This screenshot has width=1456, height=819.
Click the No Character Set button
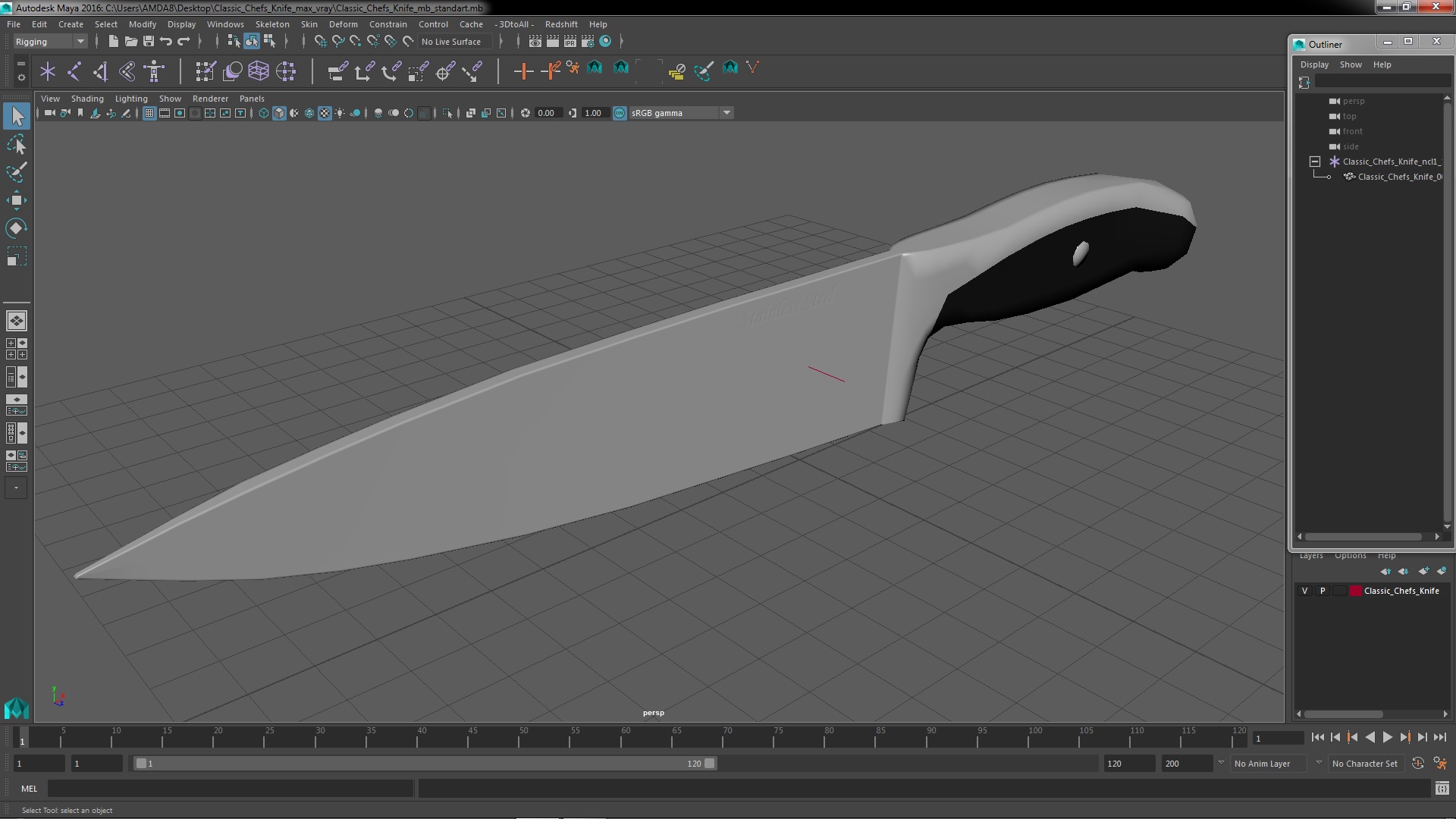click(x=1364, y=764)
